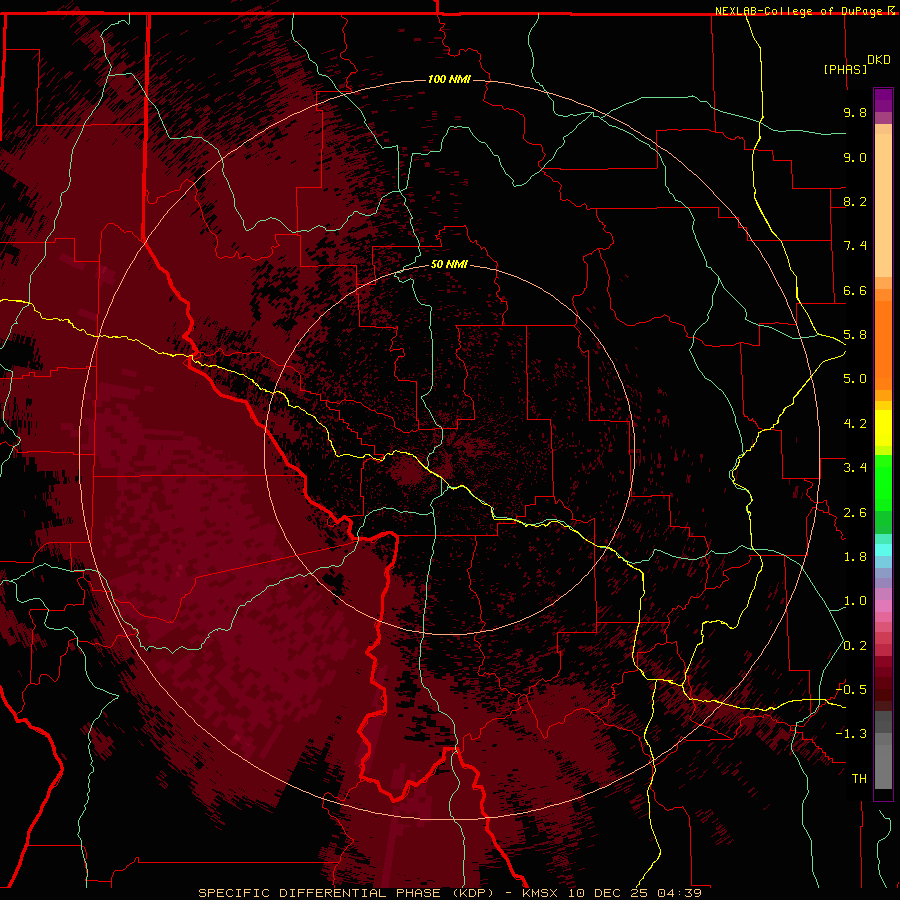Click the 1.0 scale value
Screen dimensions: 900x900
coord(855,601)
